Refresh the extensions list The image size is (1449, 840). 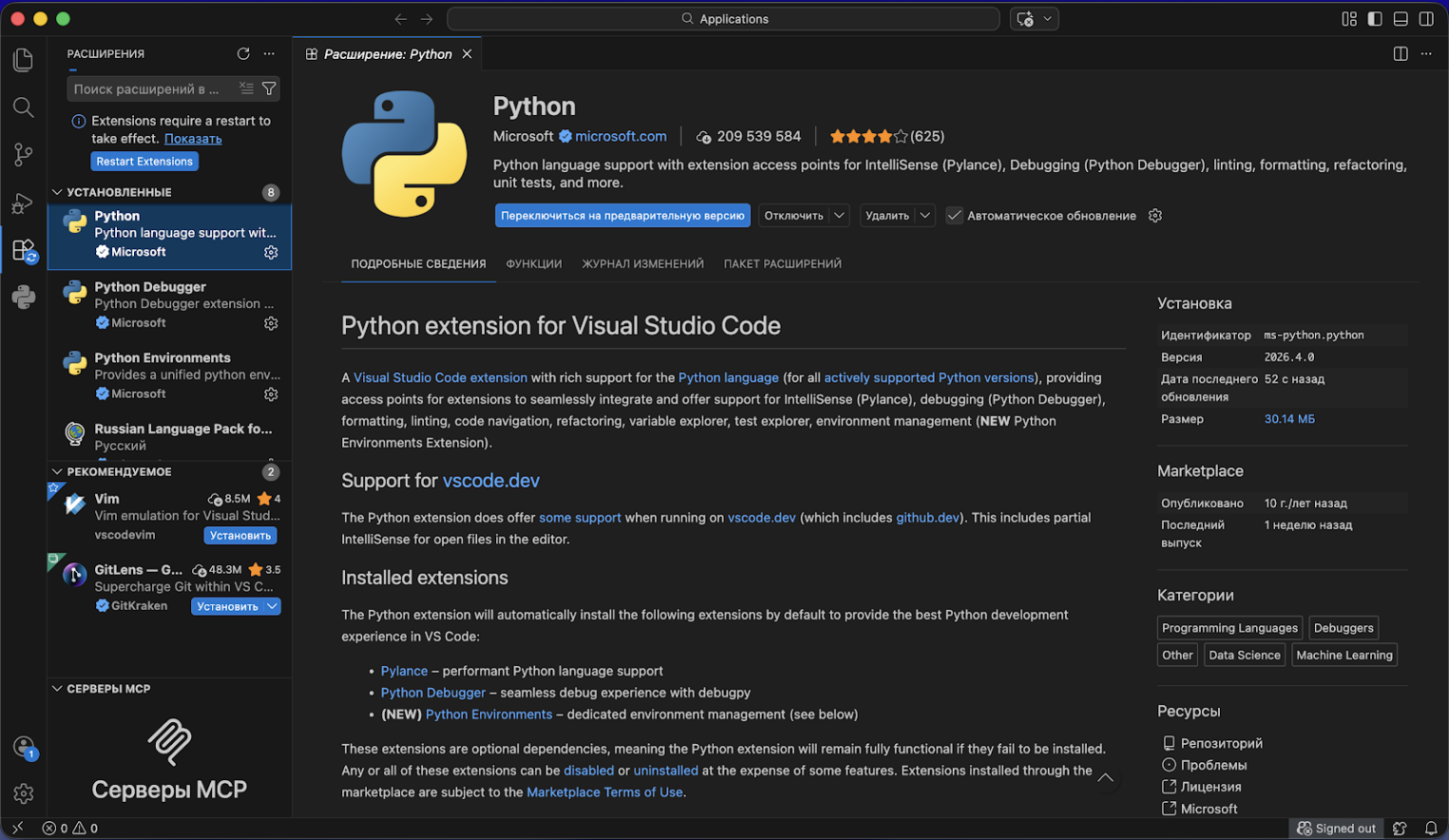(x=242, y=53)
